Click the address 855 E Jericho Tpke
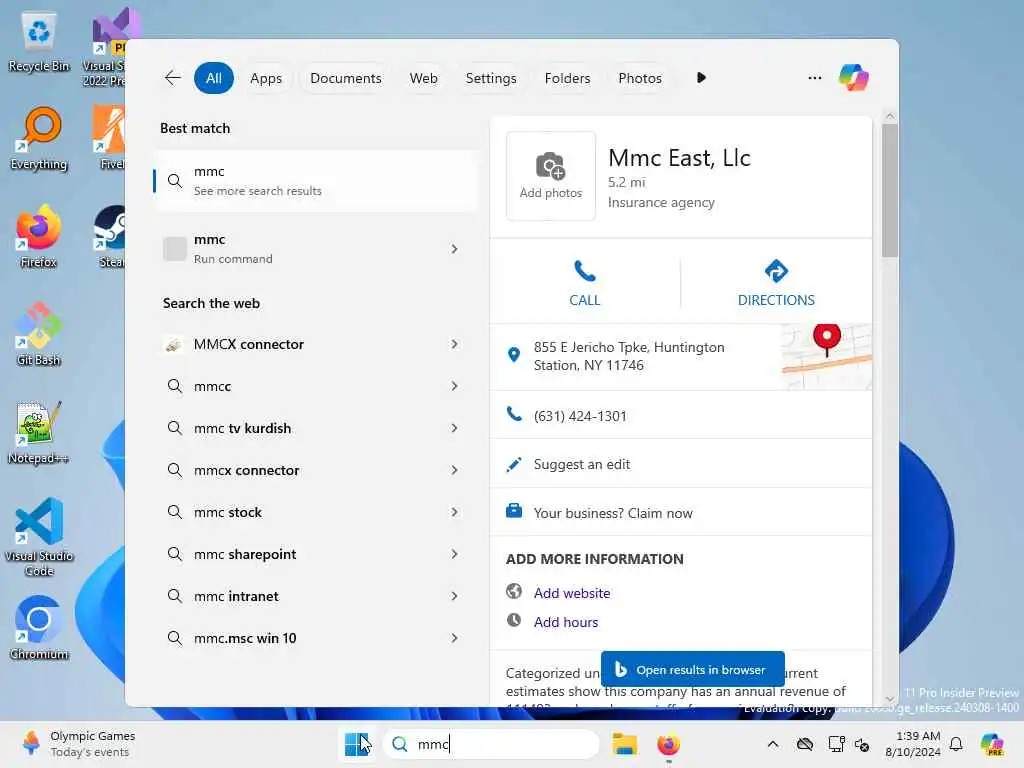The height and width of the screenshot is (768, 1024). click(x=629, y=356)
